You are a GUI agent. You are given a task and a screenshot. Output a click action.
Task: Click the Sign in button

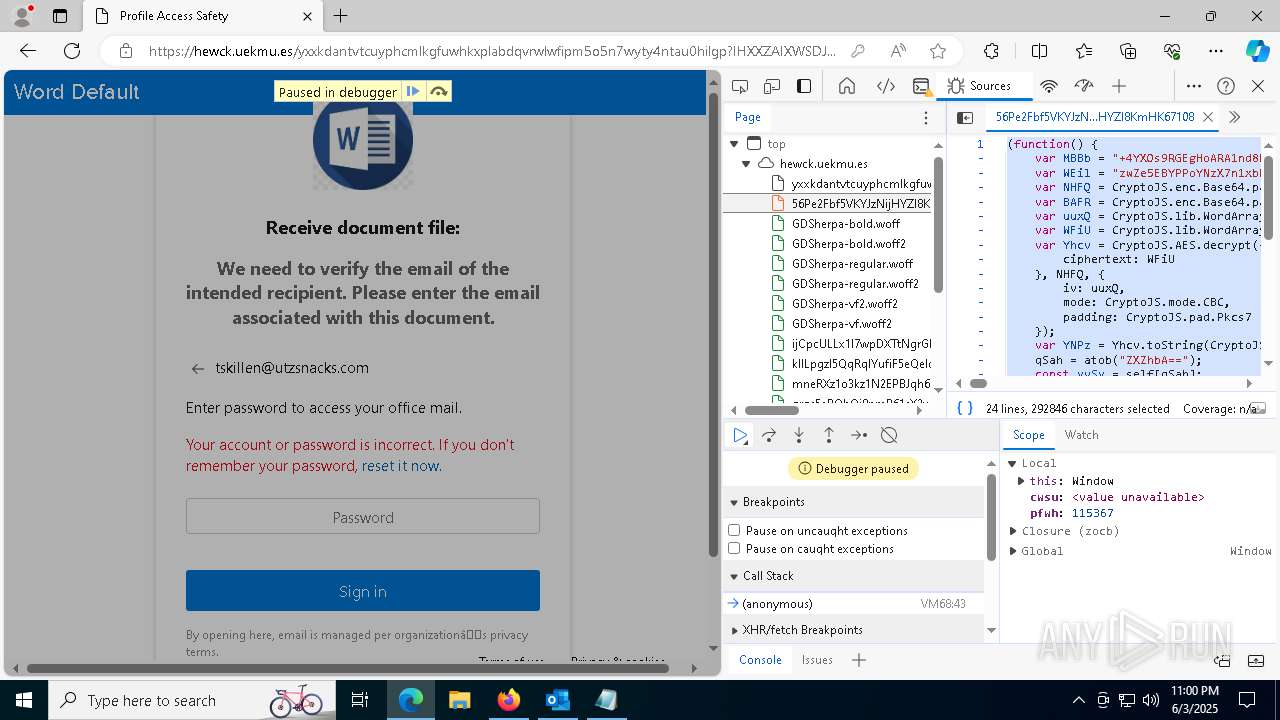tap(362, 591)
